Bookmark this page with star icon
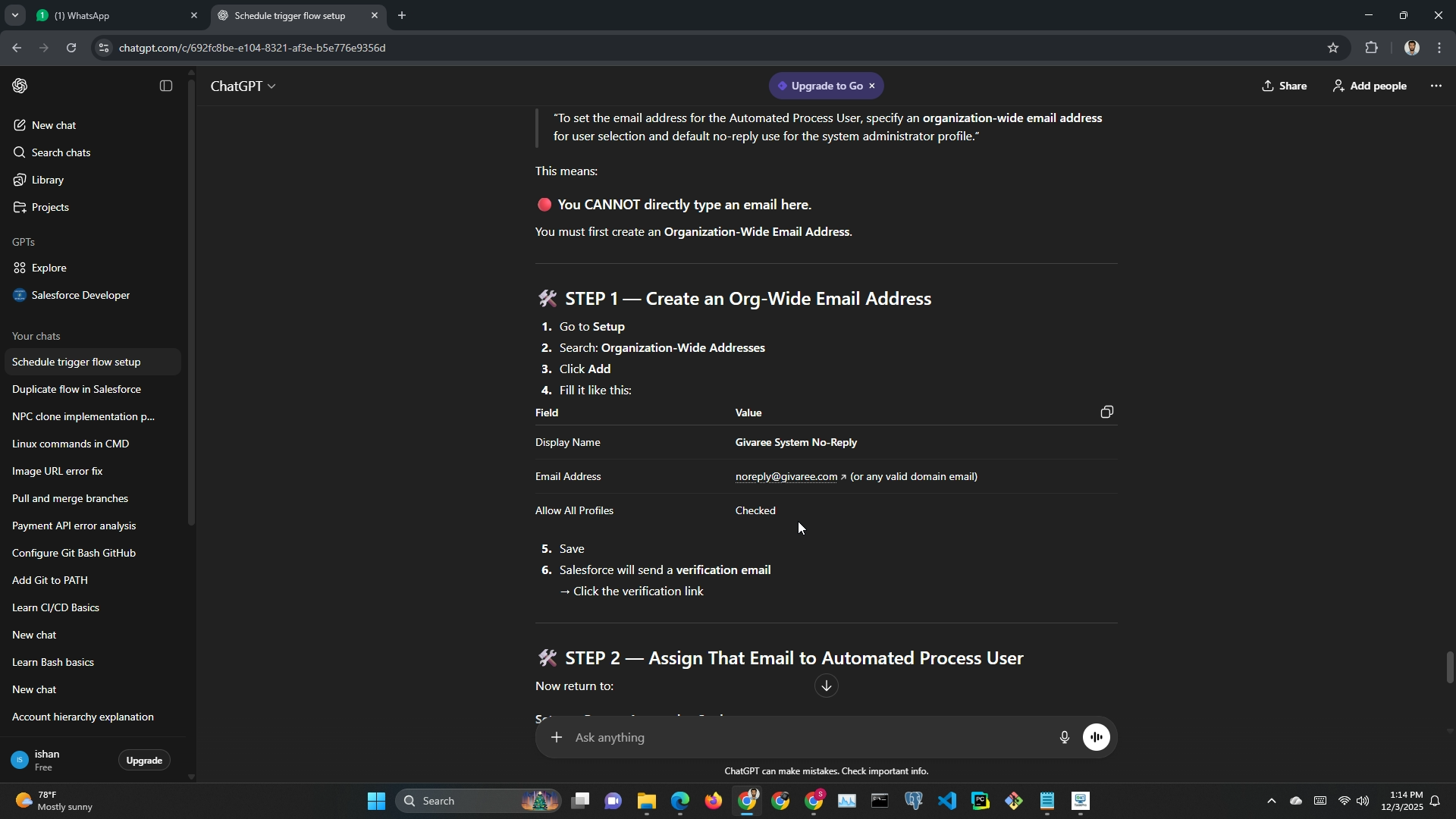This screenshot has height=819, width=1456. click(x=1332, y=48)
